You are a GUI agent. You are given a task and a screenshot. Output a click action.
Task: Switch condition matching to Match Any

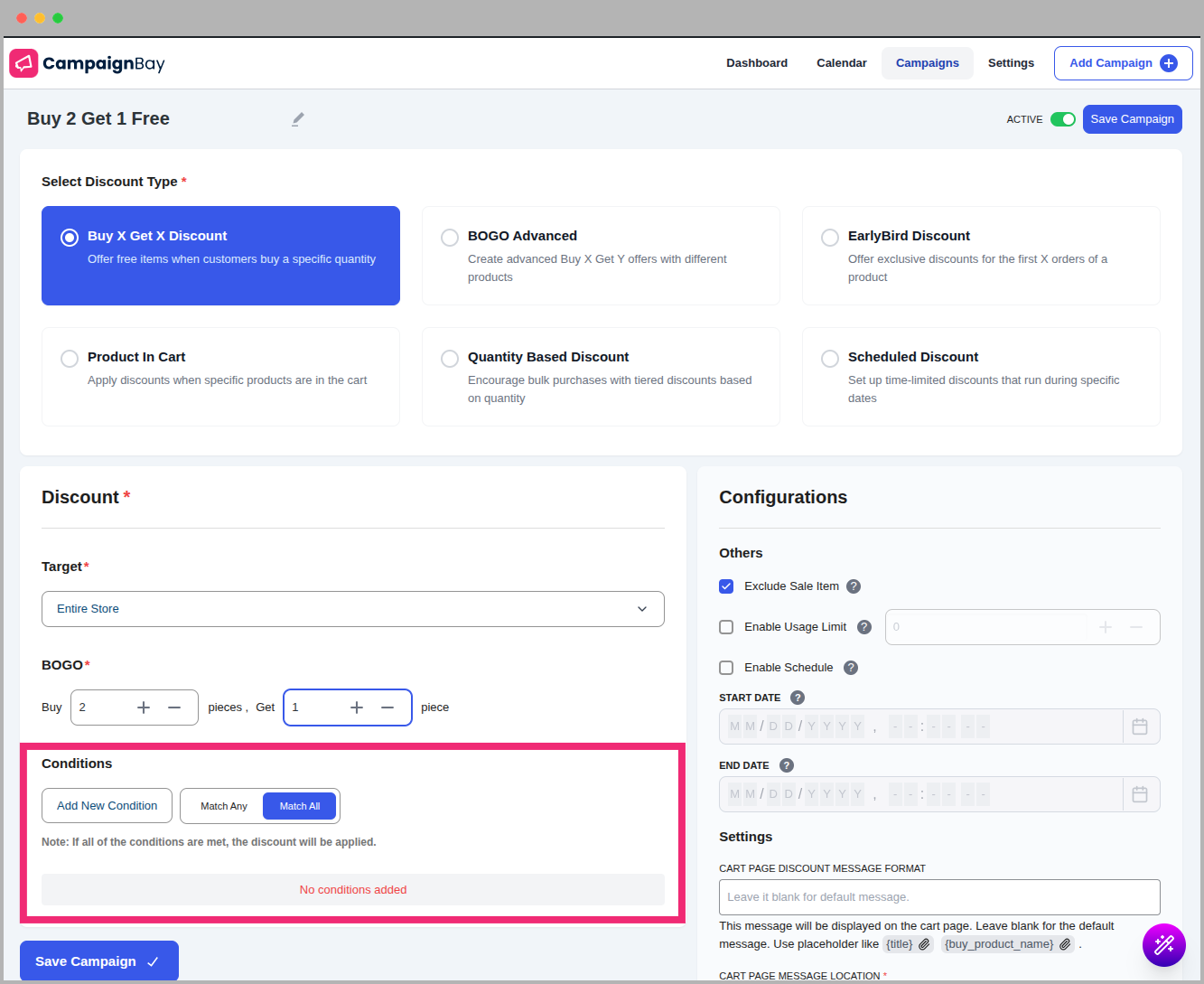[222, 805]
